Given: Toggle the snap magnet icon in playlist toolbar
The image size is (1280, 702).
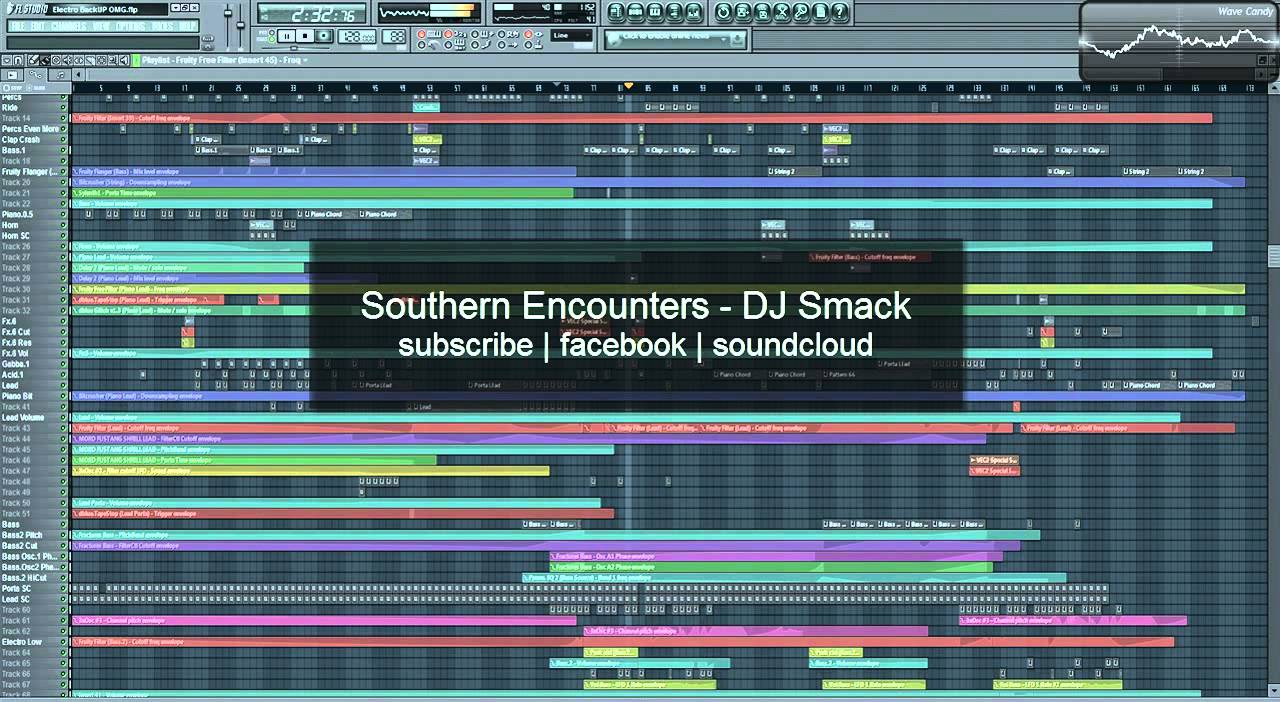Looking at the screenshot, I should 18,60.
